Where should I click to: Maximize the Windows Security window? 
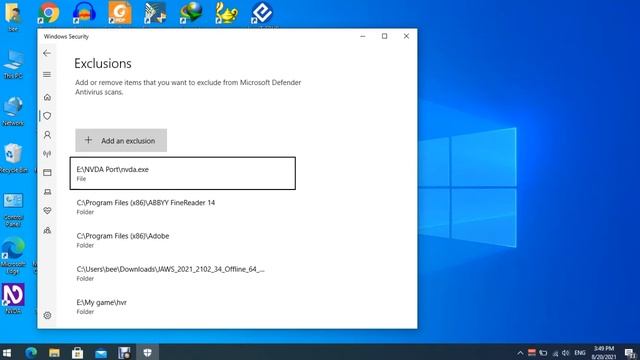pyautogui.click(x=384, y=36)
